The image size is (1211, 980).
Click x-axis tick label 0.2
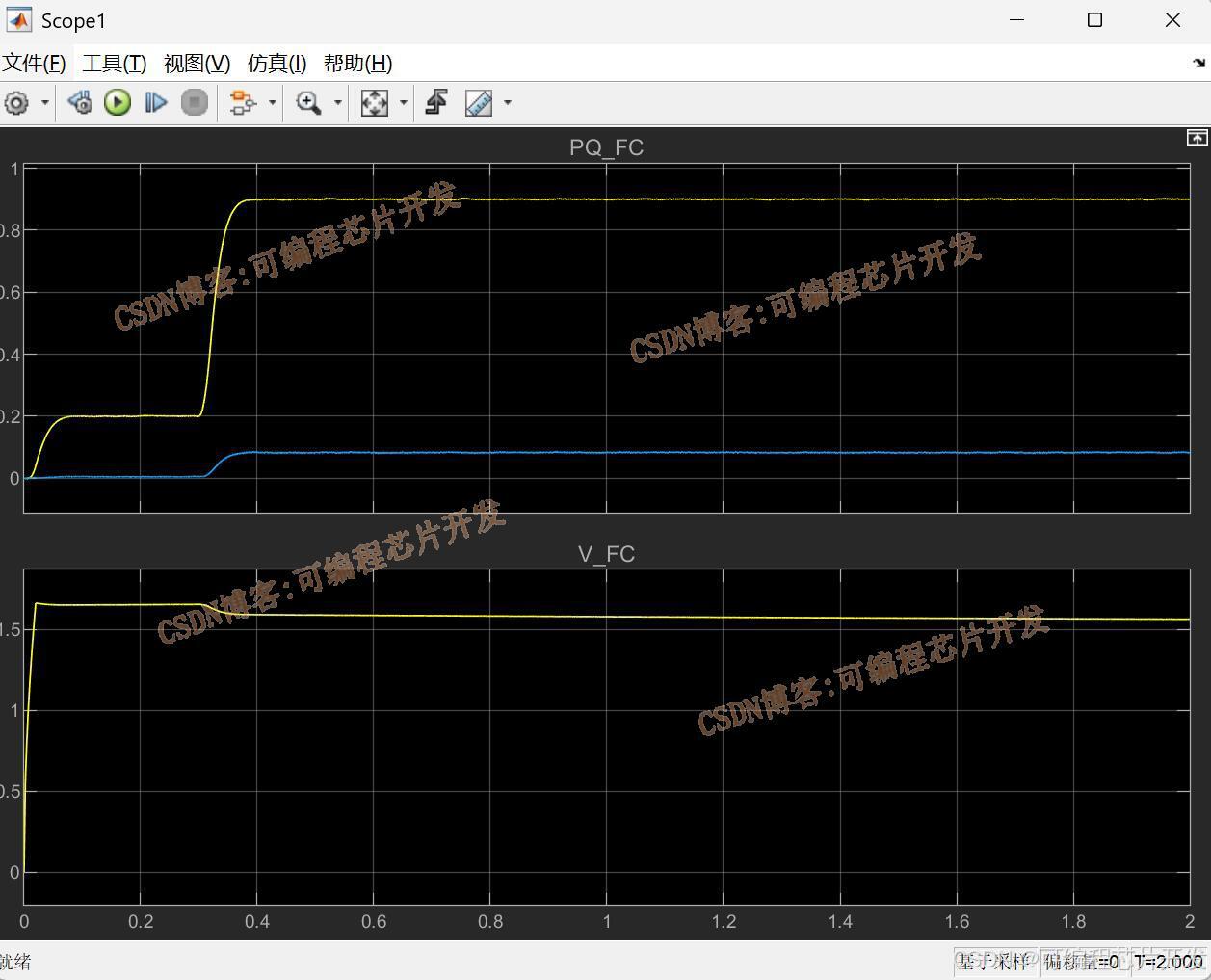[x=141, y=922]
